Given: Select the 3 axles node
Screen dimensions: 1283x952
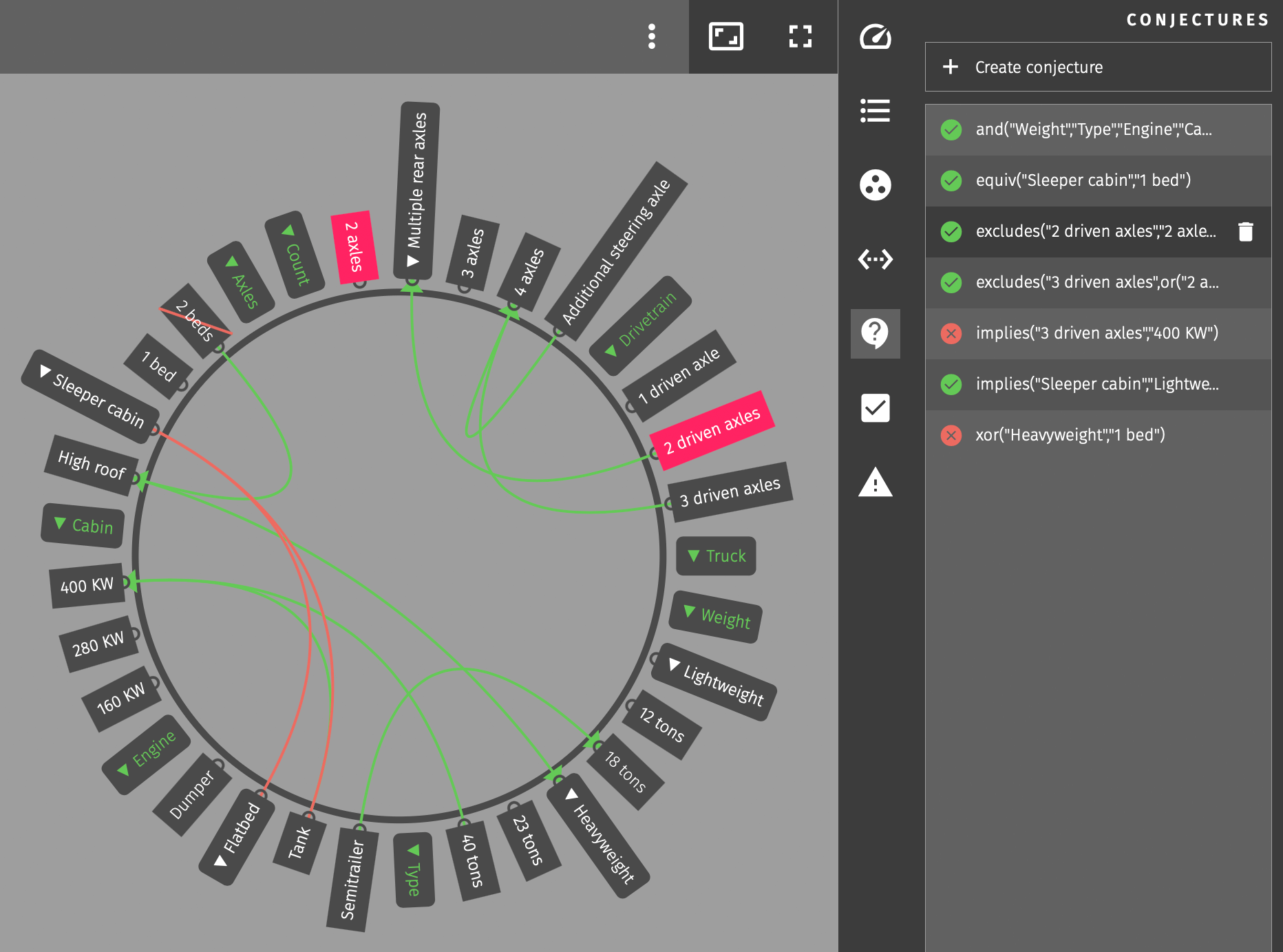Looking at the screenshot, I should (x=471, y=253).
